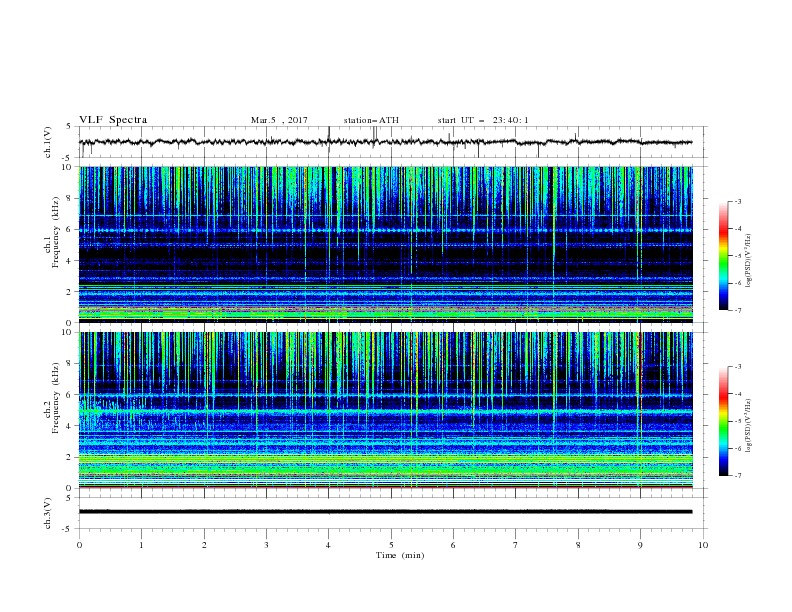Click the "-7" tick on upper color bar
This screenshot has width=792, height=612.
(x=738, y=311)
